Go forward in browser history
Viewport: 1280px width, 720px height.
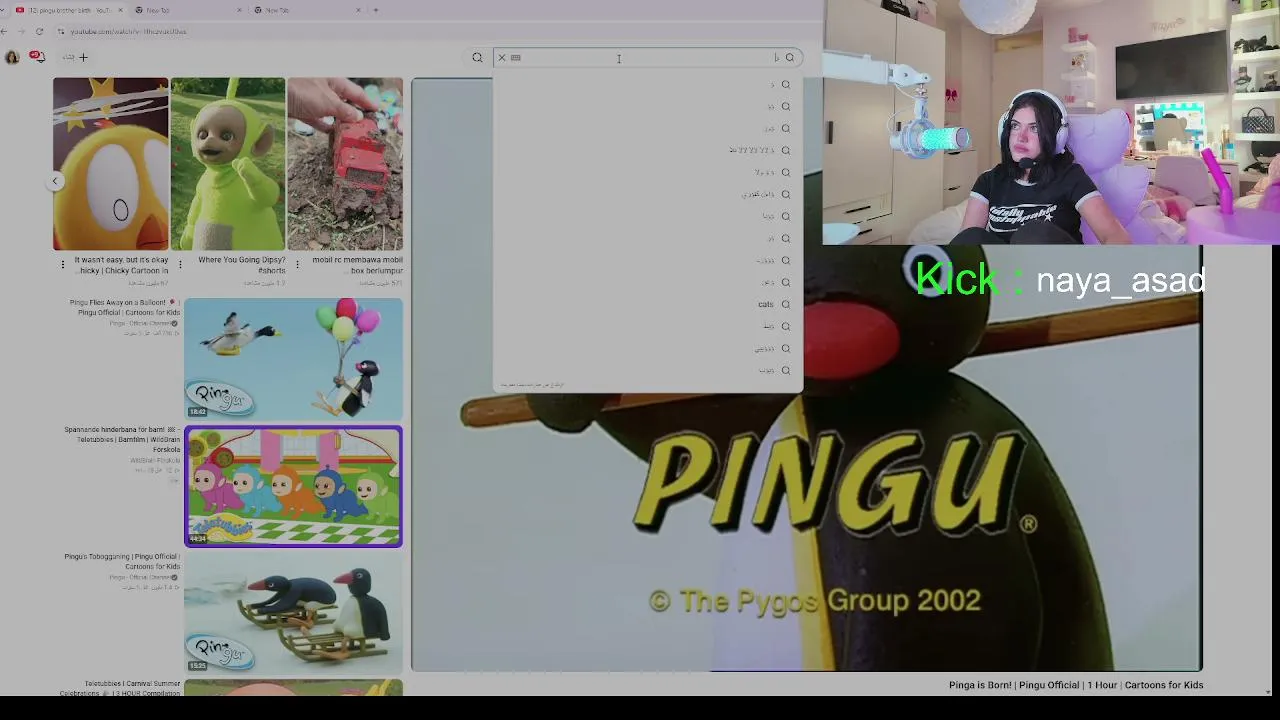click(x=20, y=31)
